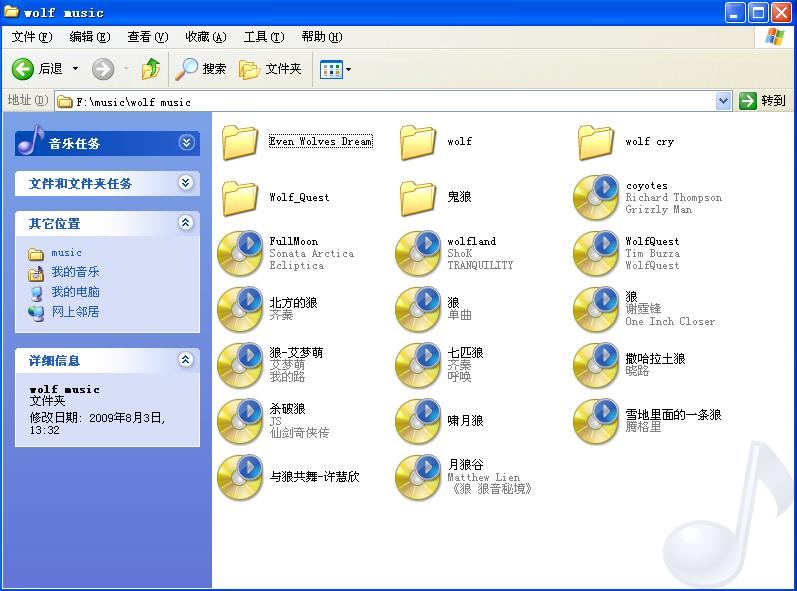The height and width of the screenshot is (591, 797).
Task: Click the 月狼谷 file name text
Action: click(x=466, y=464)
